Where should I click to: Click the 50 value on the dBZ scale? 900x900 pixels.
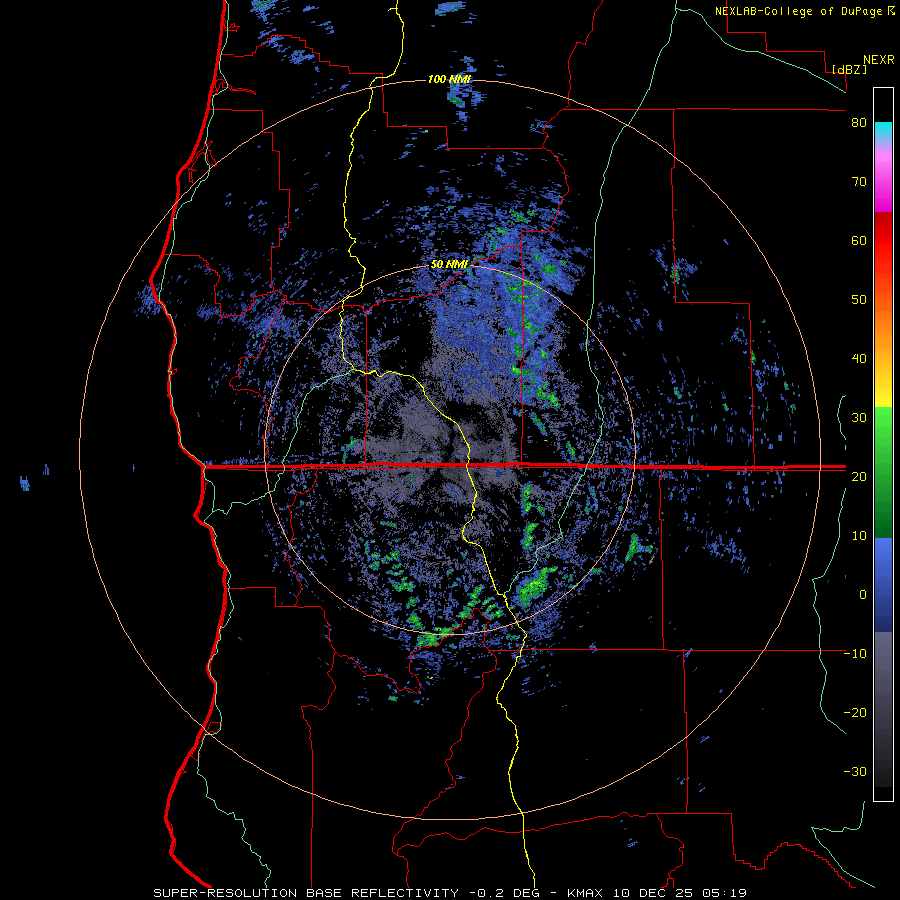point(859,300)
